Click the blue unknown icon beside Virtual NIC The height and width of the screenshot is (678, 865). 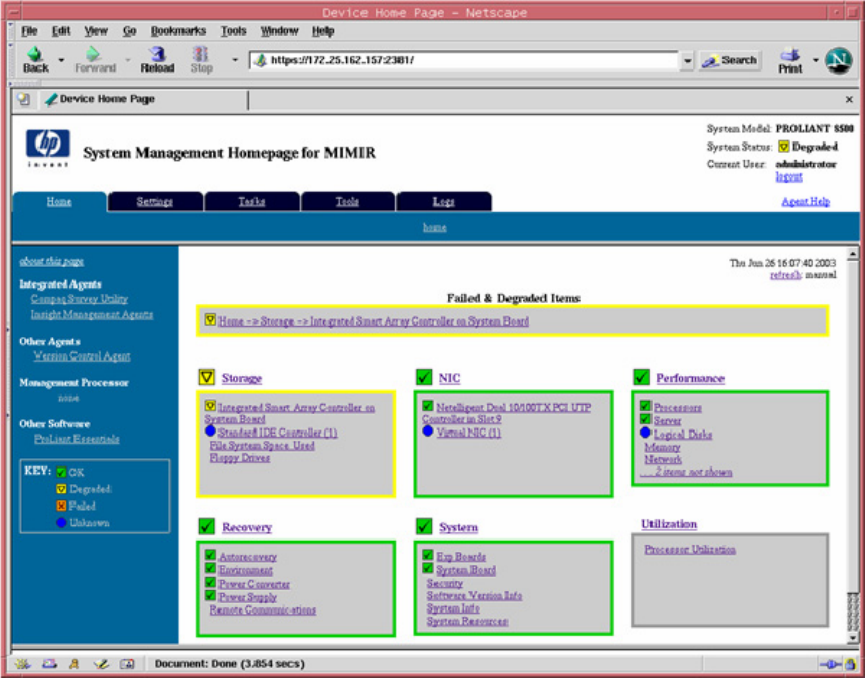(428, 431)
